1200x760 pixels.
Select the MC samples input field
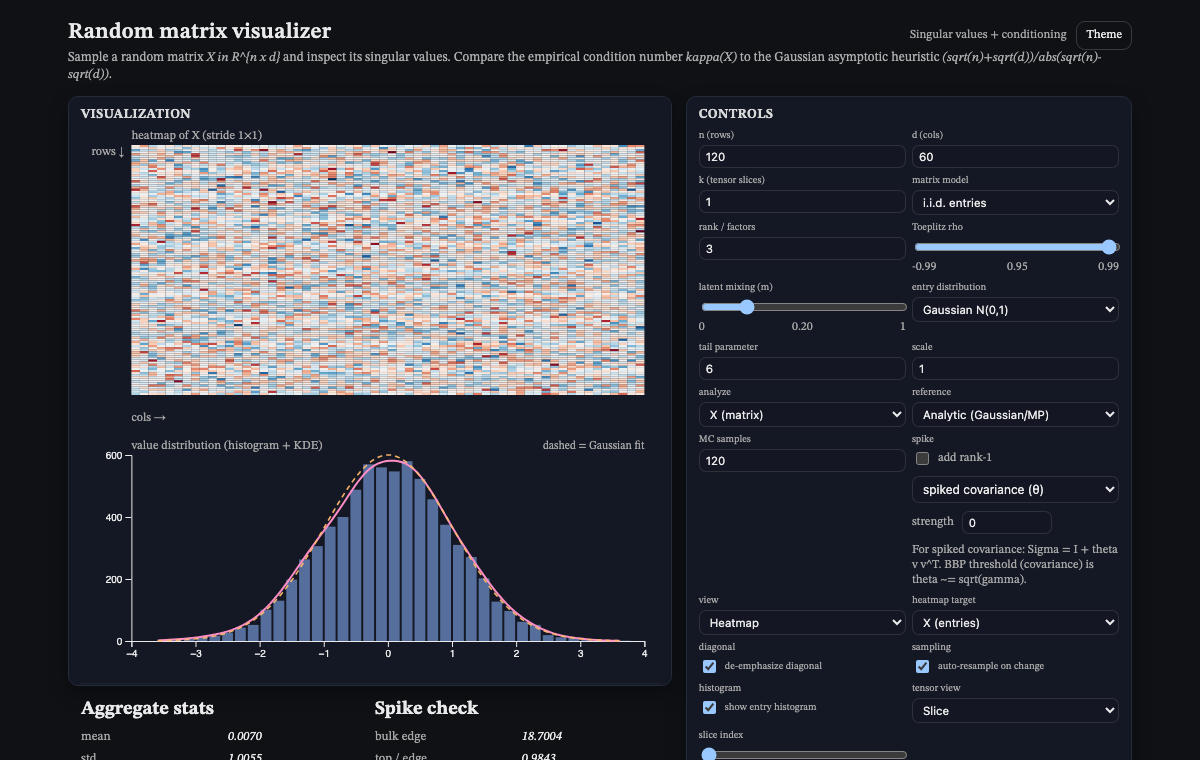tap(802, 461)
